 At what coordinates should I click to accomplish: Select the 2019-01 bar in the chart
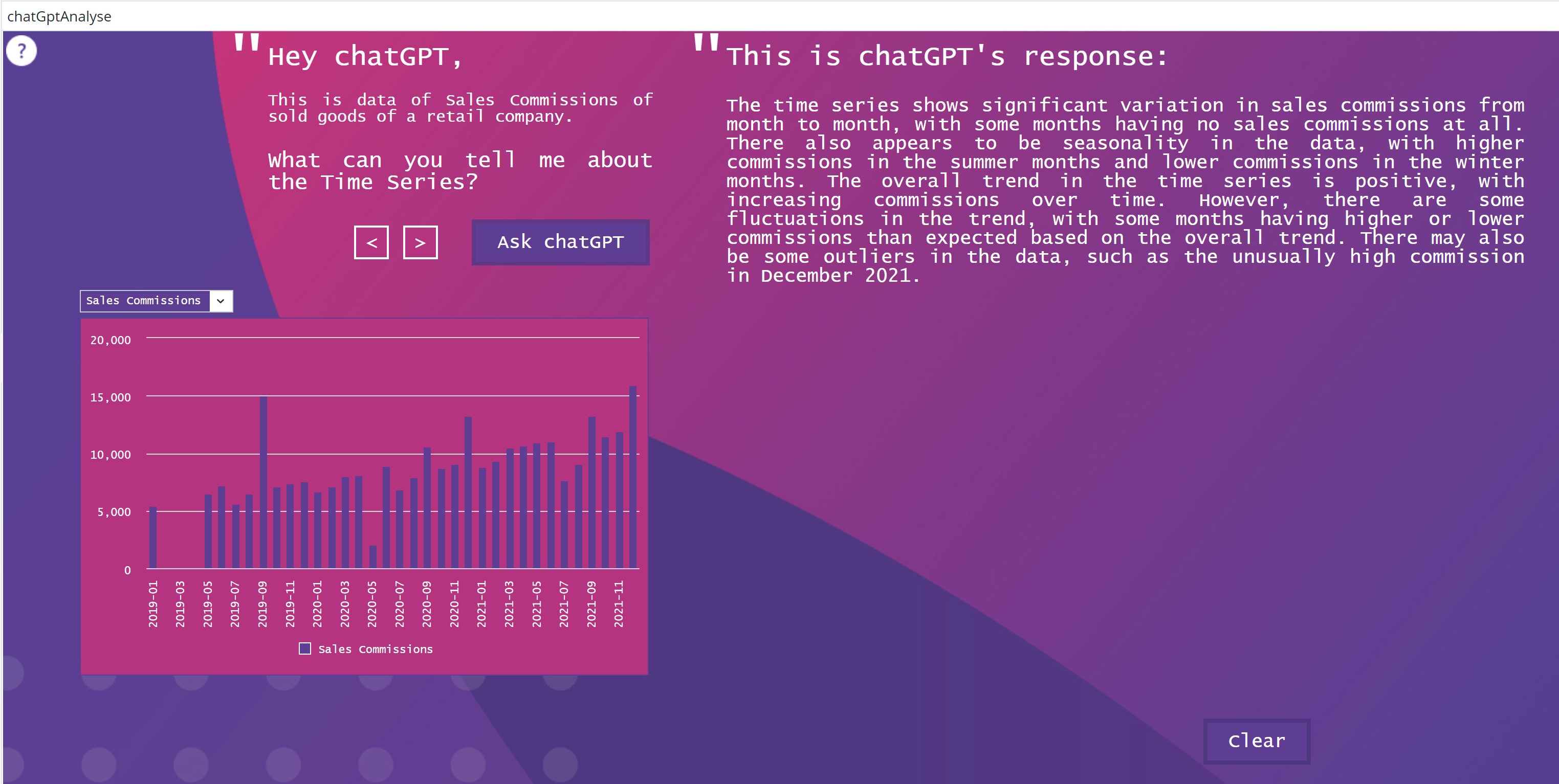[153, 537]
